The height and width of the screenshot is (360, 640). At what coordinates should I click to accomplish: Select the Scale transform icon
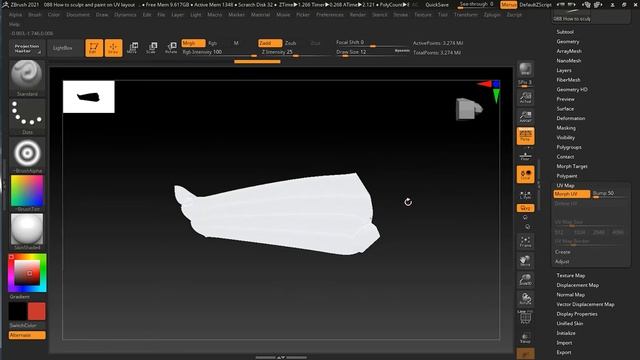point(151,48)
